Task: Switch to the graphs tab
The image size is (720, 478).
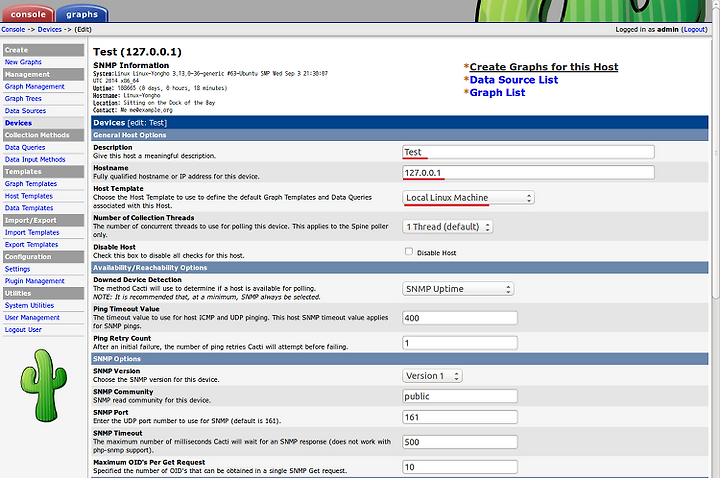Action: point(82,14)
